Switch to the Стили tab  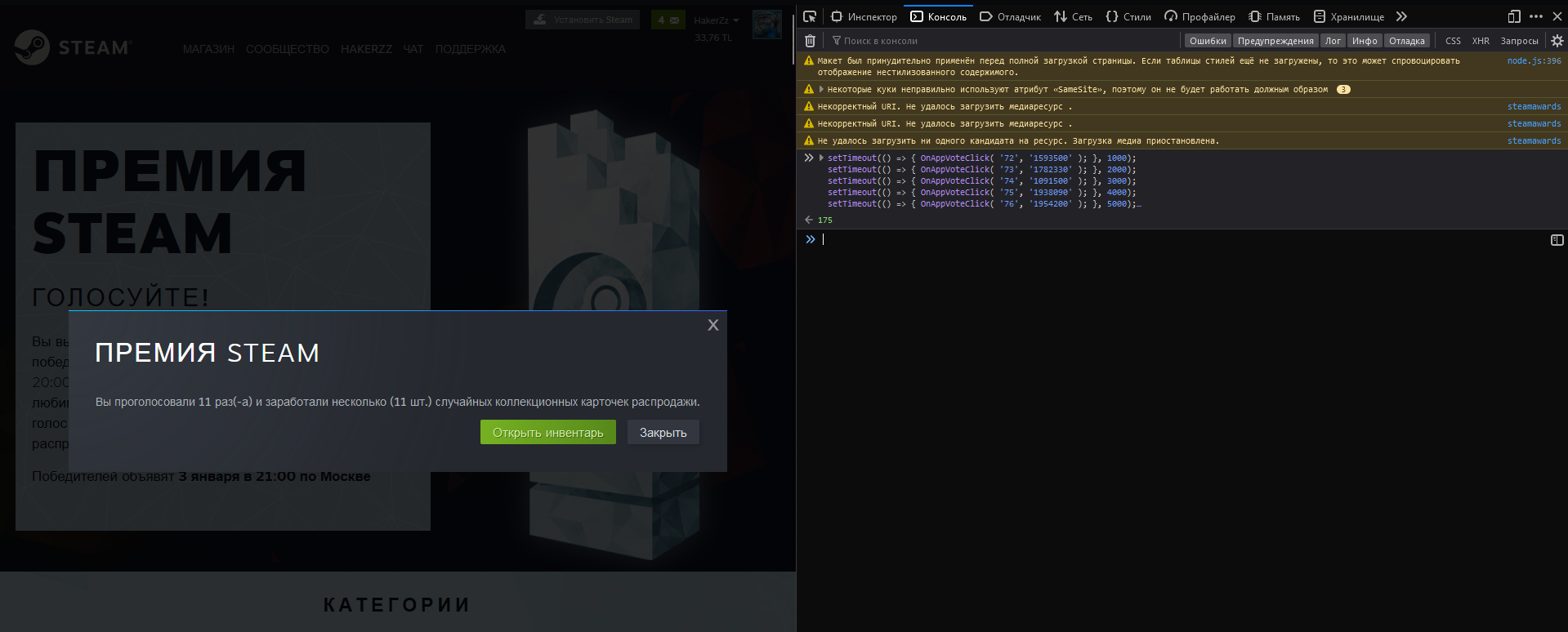(1128, 16)
